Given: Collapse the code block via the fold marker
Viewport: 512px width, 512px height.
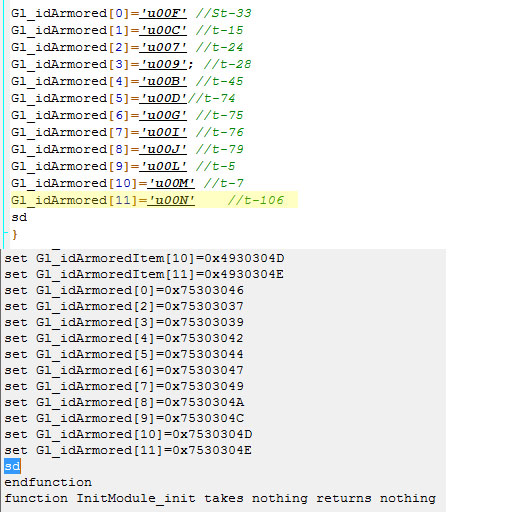Looking at the screenshot, I should tap(5, 232).
